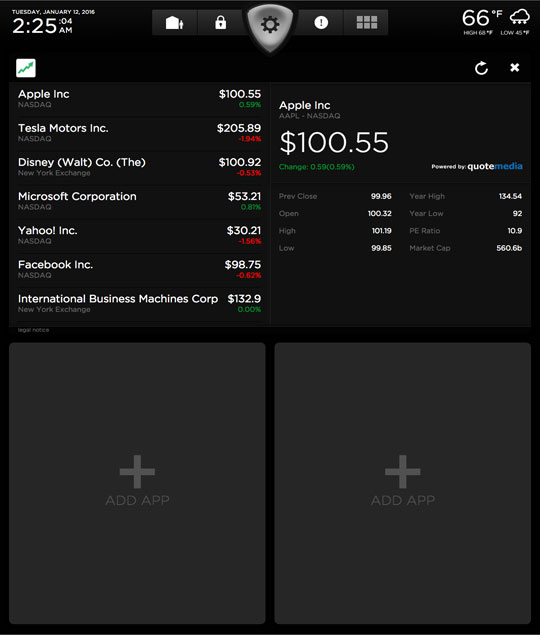The image size is (540, 635).
Task: Click the large $100.55 detail price
Action: point(334,143)
